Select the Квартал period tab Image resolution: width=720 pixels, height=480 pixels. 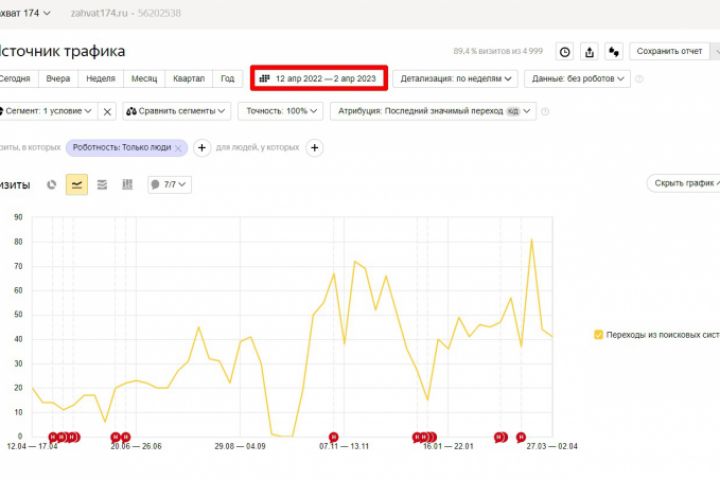pos(189,79)
